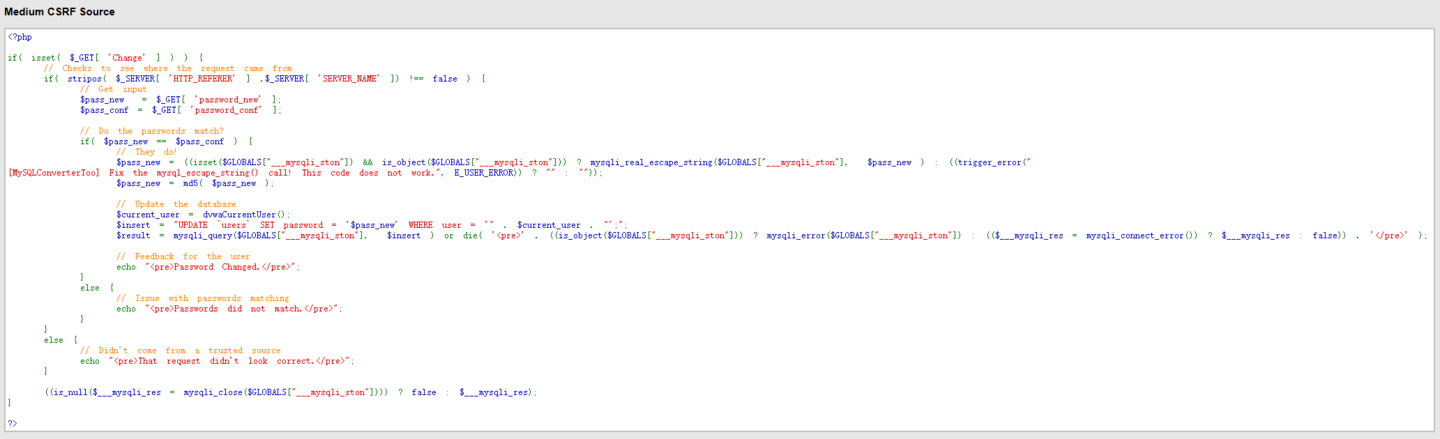Click the 'Update the database' comment
The width and height of the screenshot is (1440, 439).
click(176, 204)
